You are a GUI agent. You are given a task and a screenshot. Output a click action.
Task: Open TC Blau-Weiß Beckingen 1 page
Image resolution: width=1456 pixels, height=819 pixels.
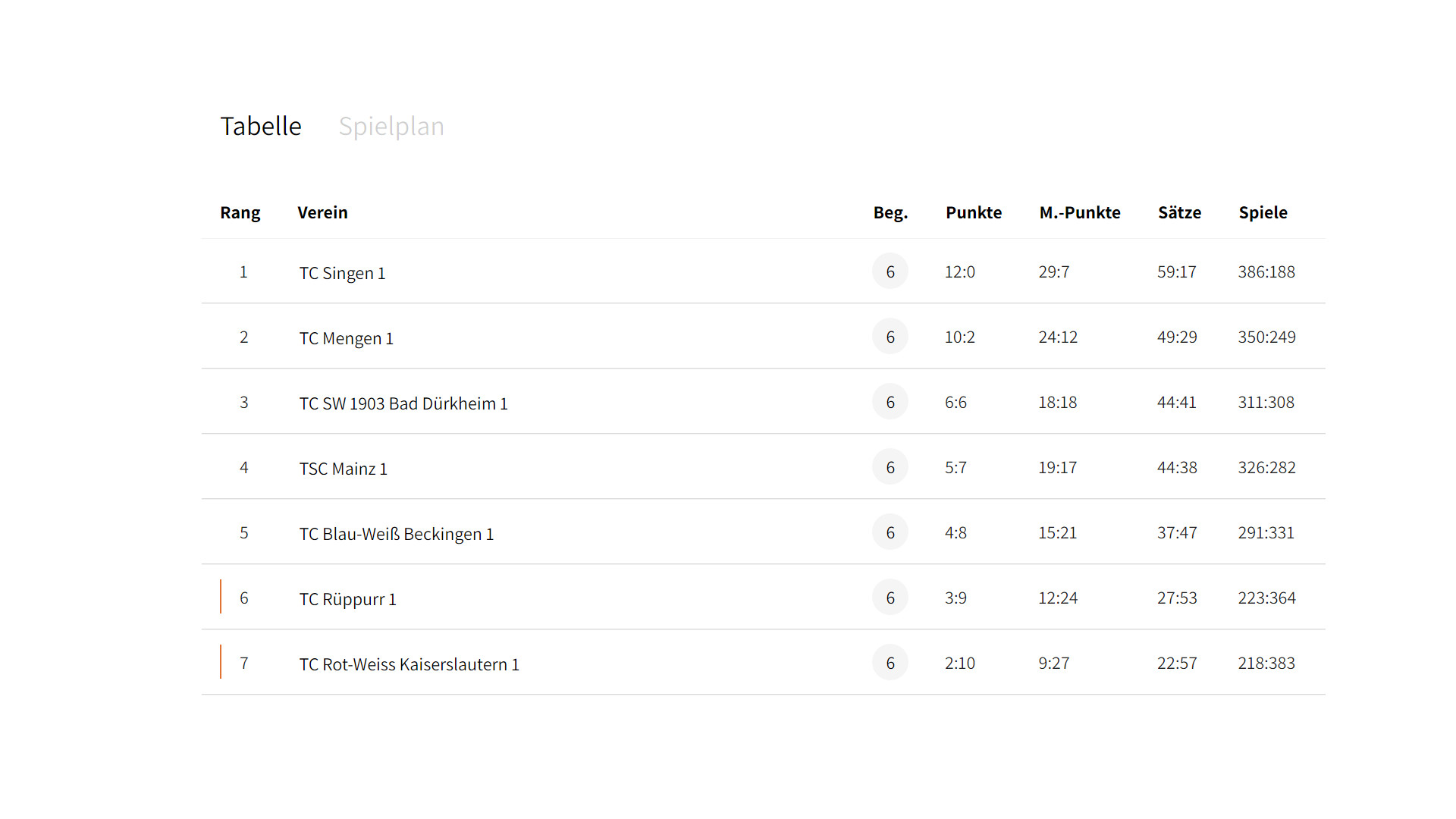coord(396,534)
